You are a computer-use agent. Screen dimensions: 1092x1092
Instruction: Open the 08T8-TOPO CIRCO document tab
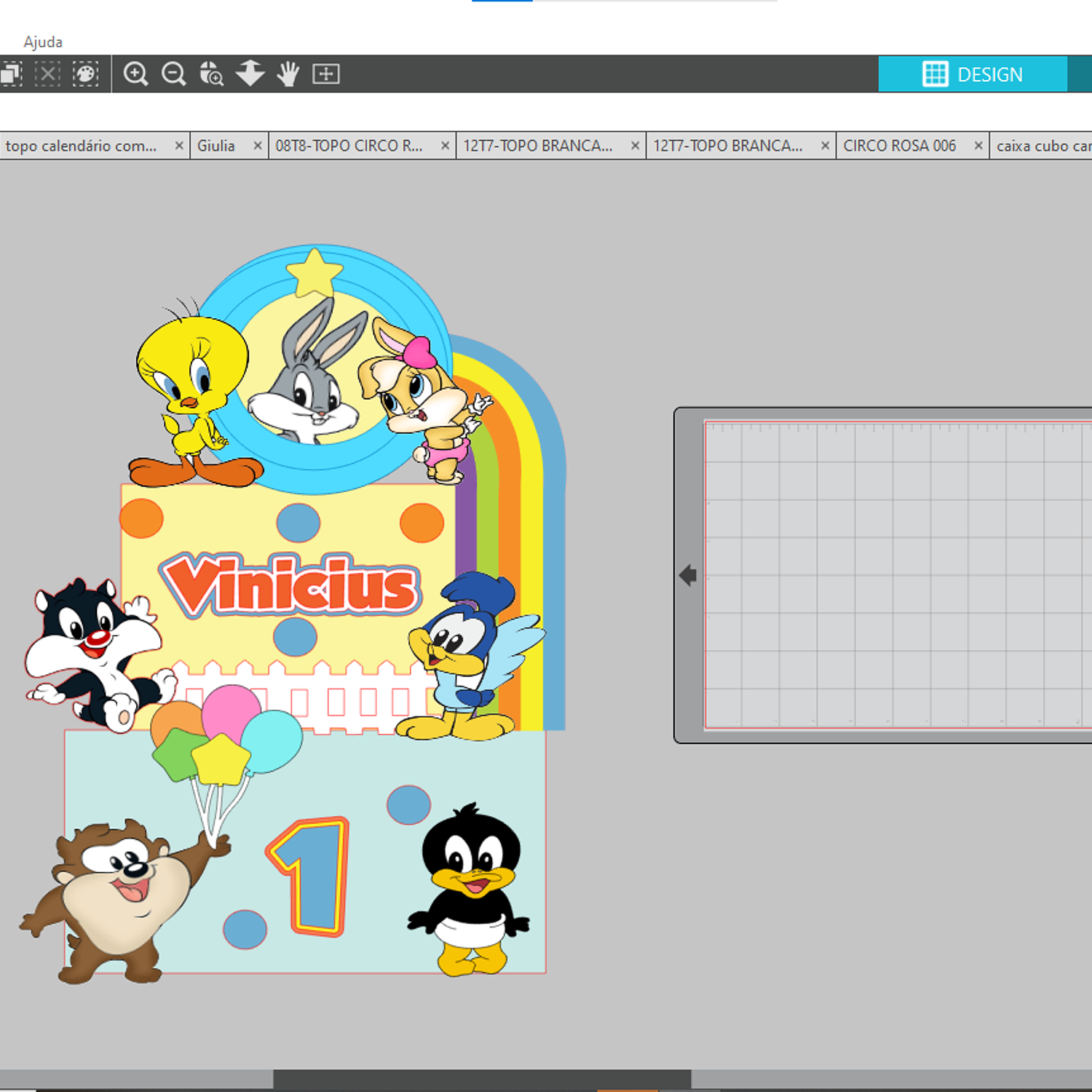point(349,145)
